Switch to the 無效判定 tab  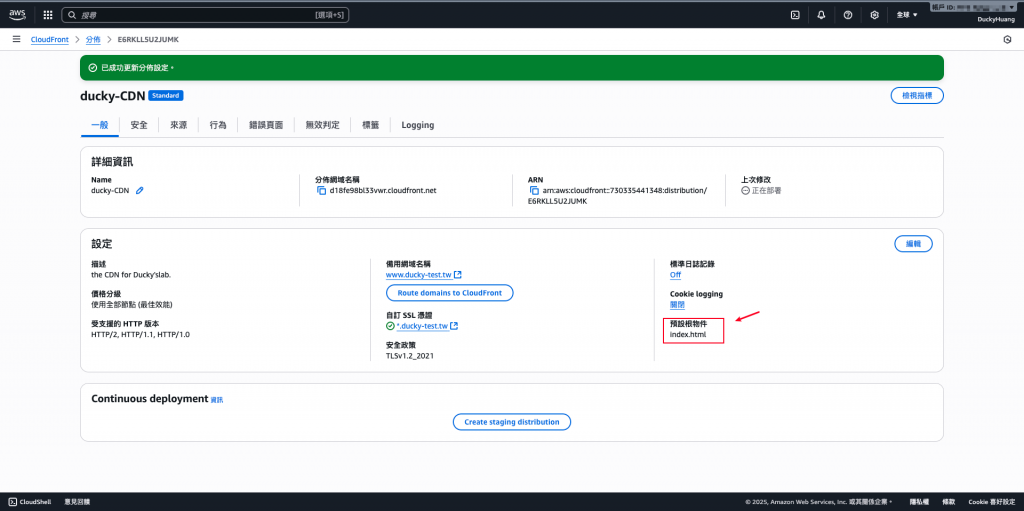[x=323, y=125]
